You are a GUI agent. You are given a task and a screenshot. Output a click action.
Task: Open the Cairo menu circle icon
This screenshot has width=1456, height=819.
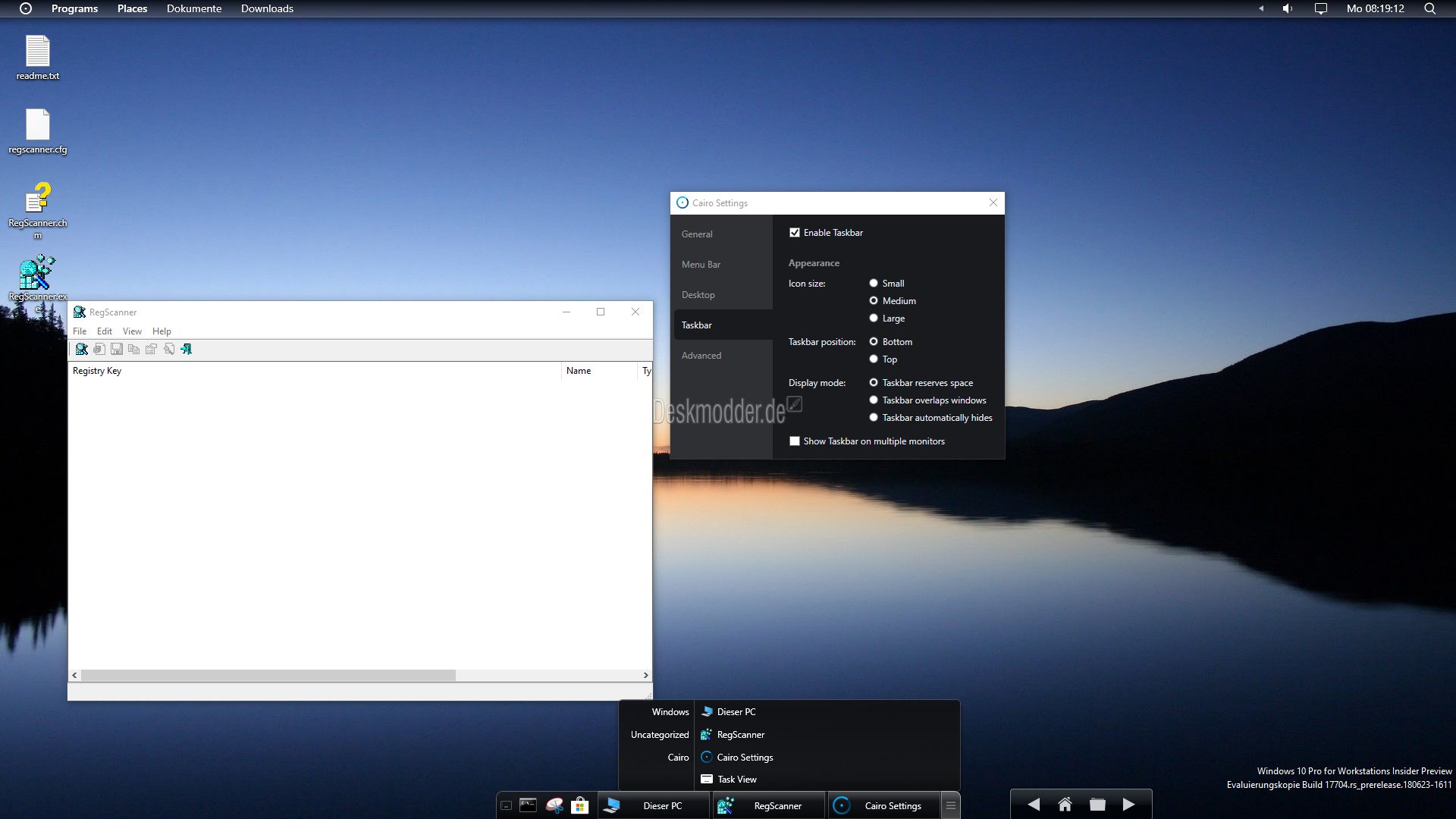coord(26,8)
